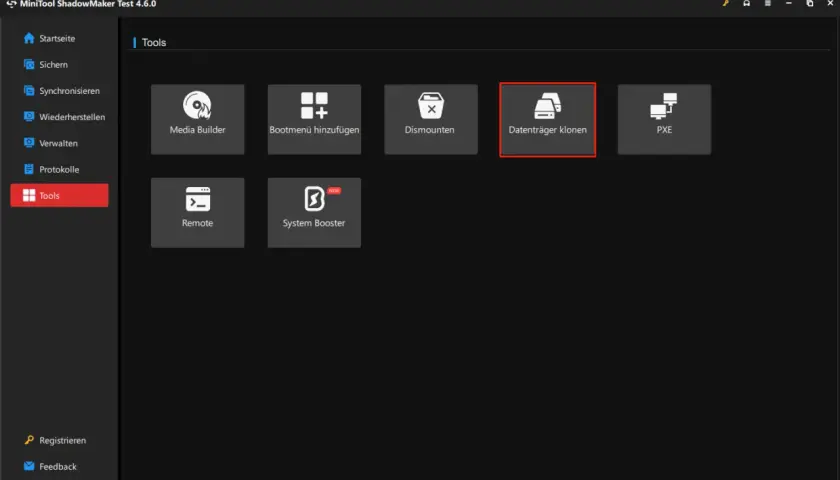Open the Remote console tool
The height and width of the screenshot is (480, 840).
coord(197,213)
